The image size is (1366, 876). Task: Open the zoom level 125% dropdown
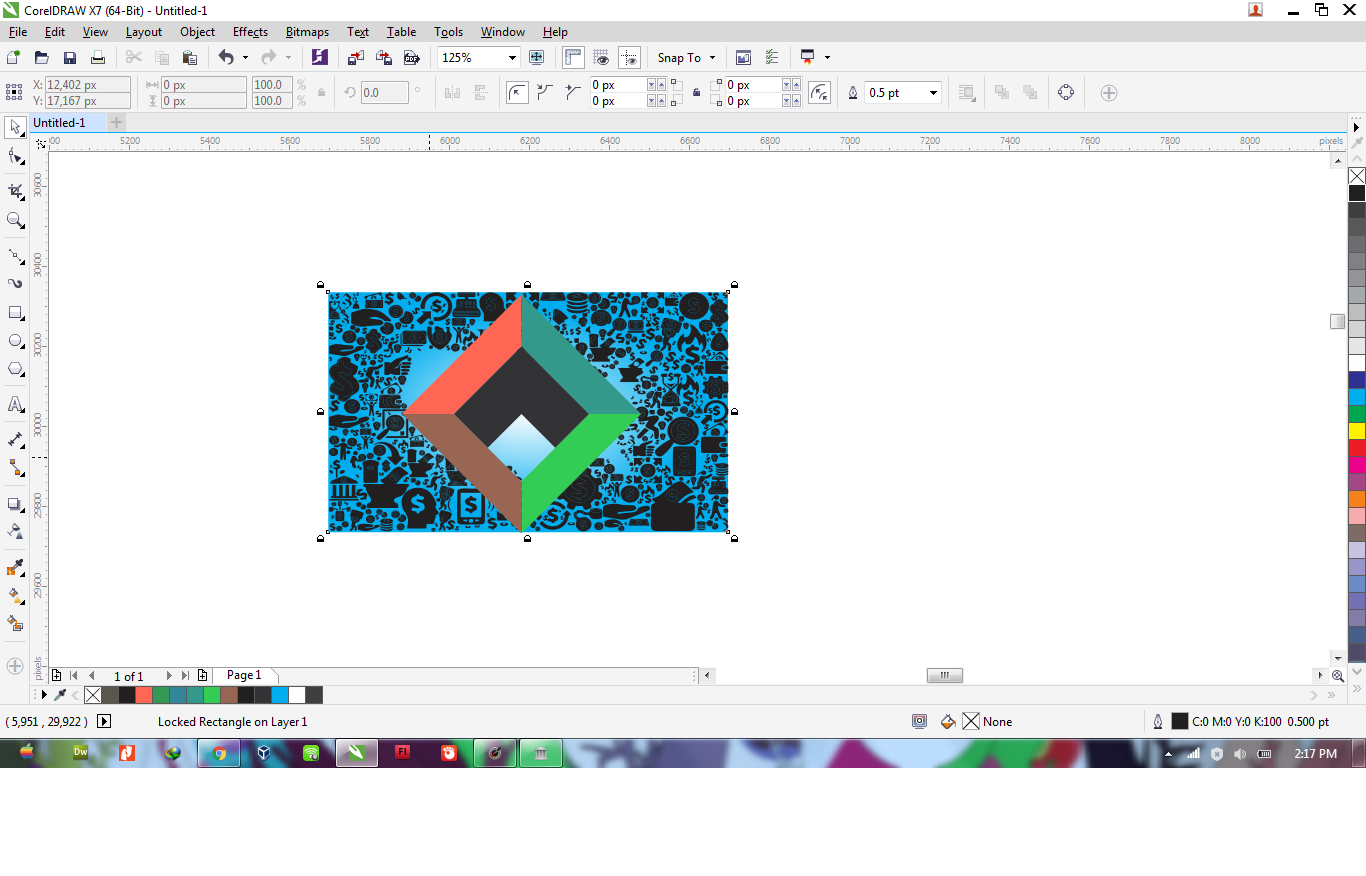click(512, 58)
